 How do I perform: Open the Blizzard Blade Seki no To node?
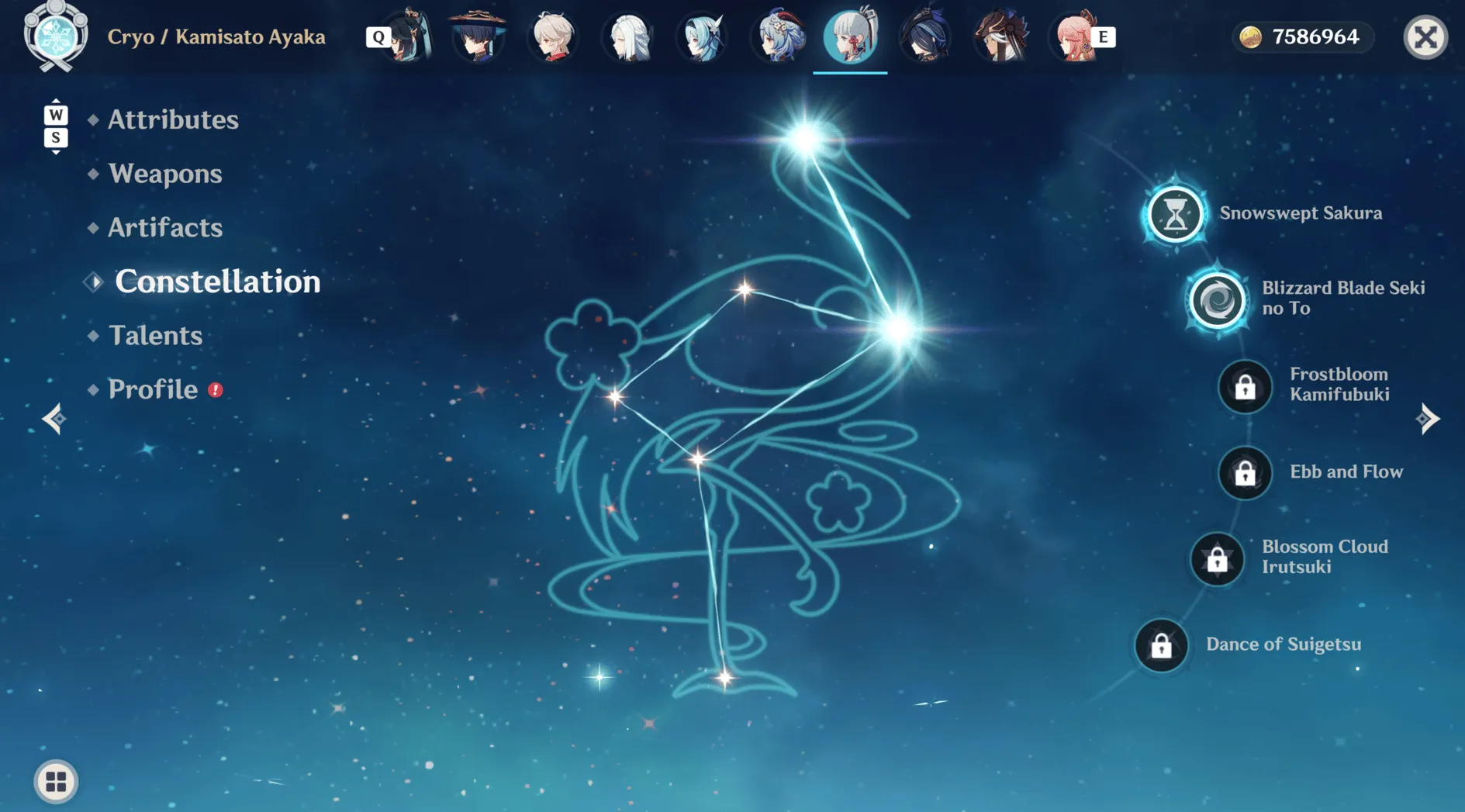1217,300
